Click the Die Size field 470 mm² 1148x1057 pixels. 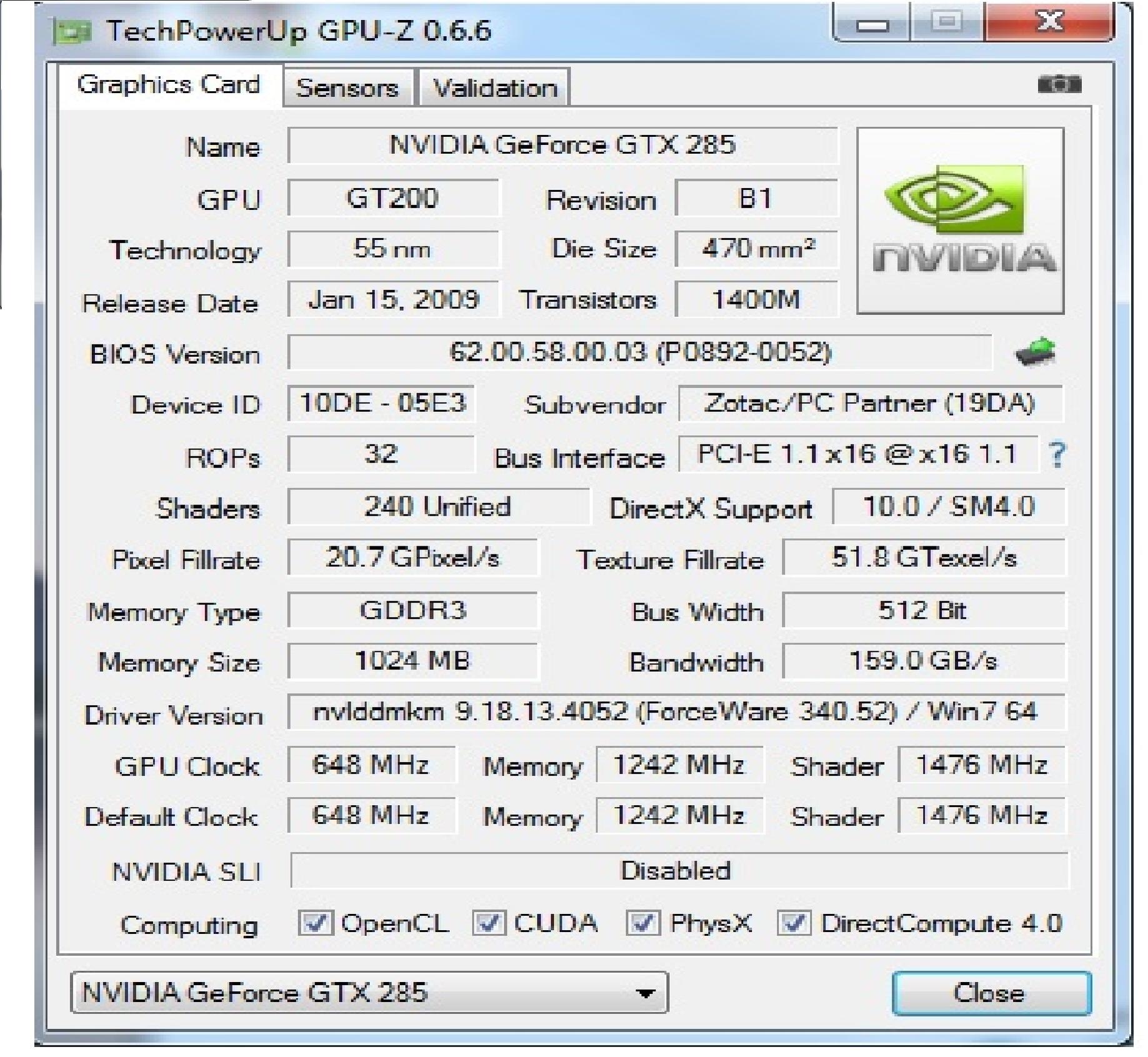click(756, 249)
